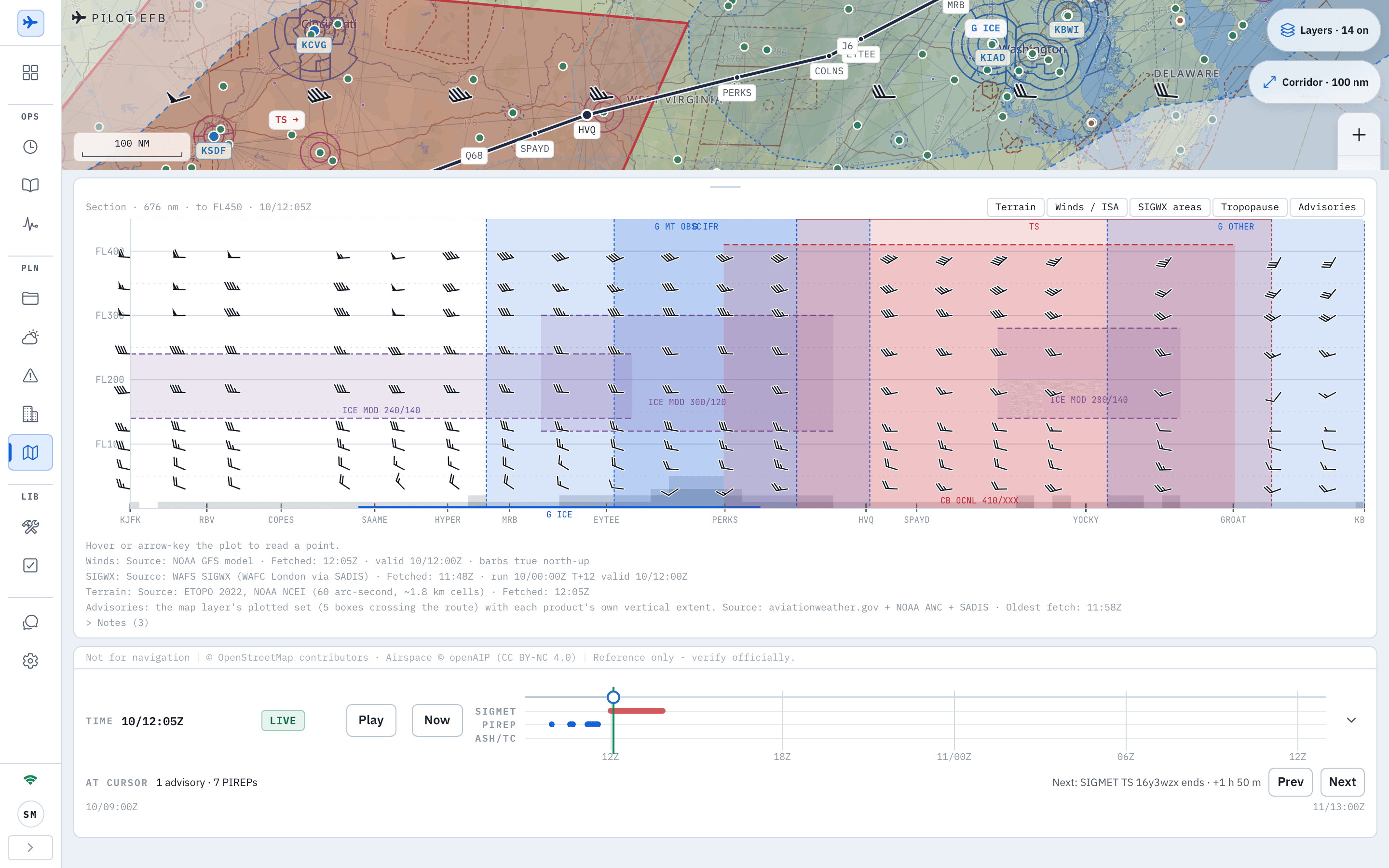Image resolution: width=1389 pixels, height=868 pixels.
Task: Click the longest blue PIREP marker on timeline
Action: pyautogui.click(x=592, y=724)
